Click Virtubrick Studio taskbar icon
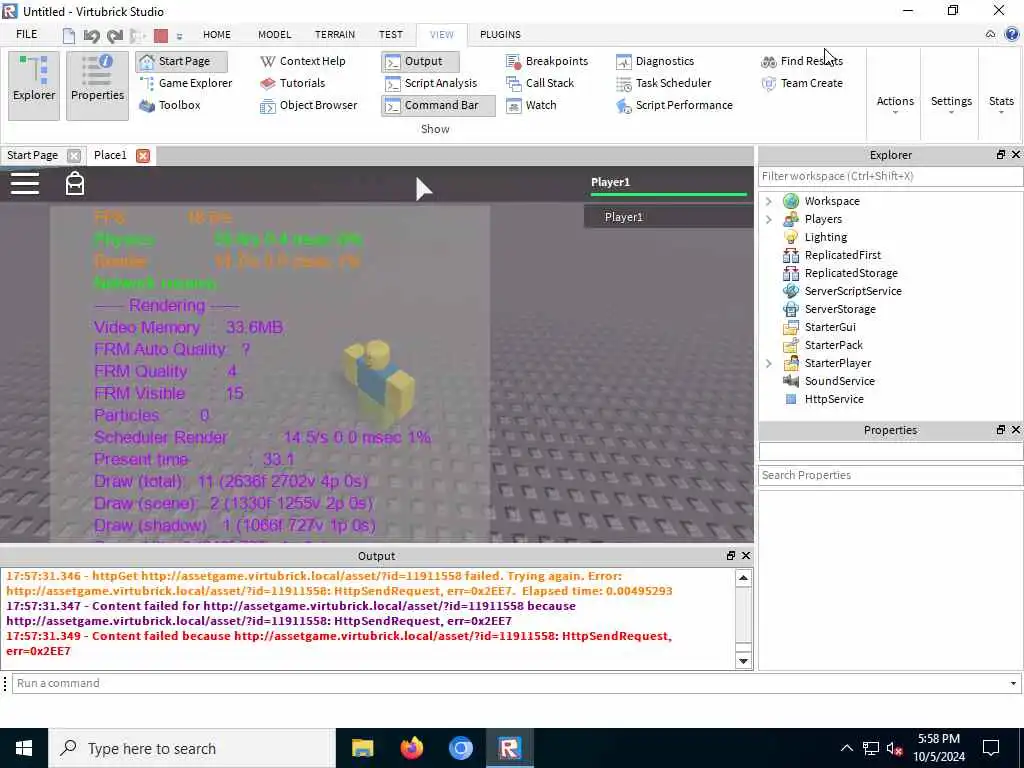 click(x=509, y=748)
